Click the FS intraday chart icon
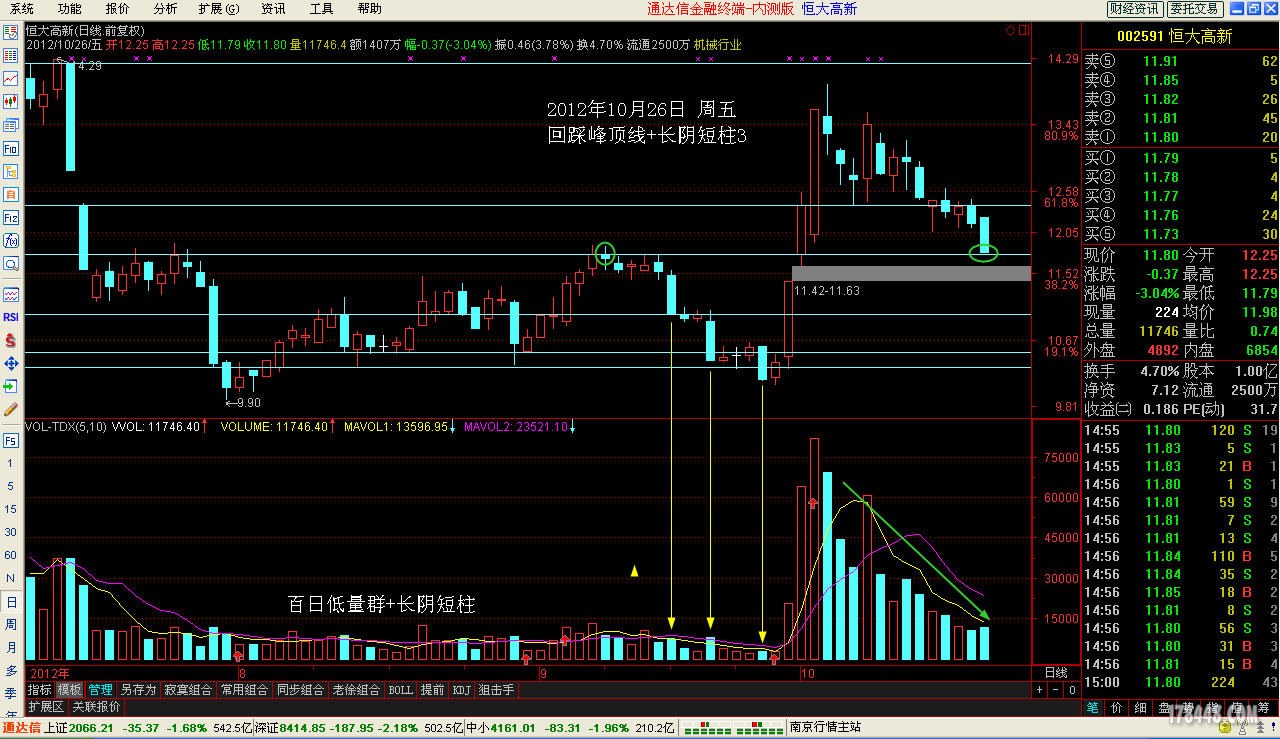The width and height of the screenshot is (1280, 739). tap(11, 440)
